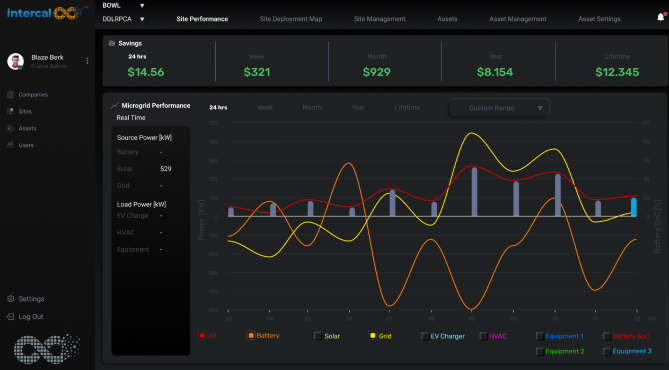Expand the DDLRPCA site dropdown
The height and width of the screenshot is (370, 669).
pos(142,19)
